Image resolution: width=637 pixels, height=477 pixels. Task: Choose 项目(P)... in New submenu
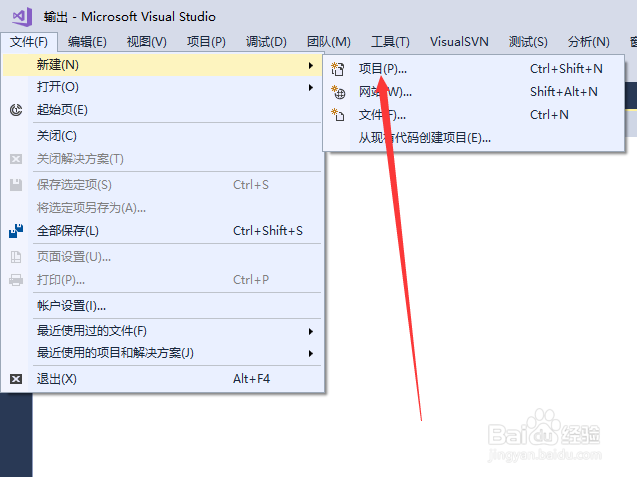[474, 69]
